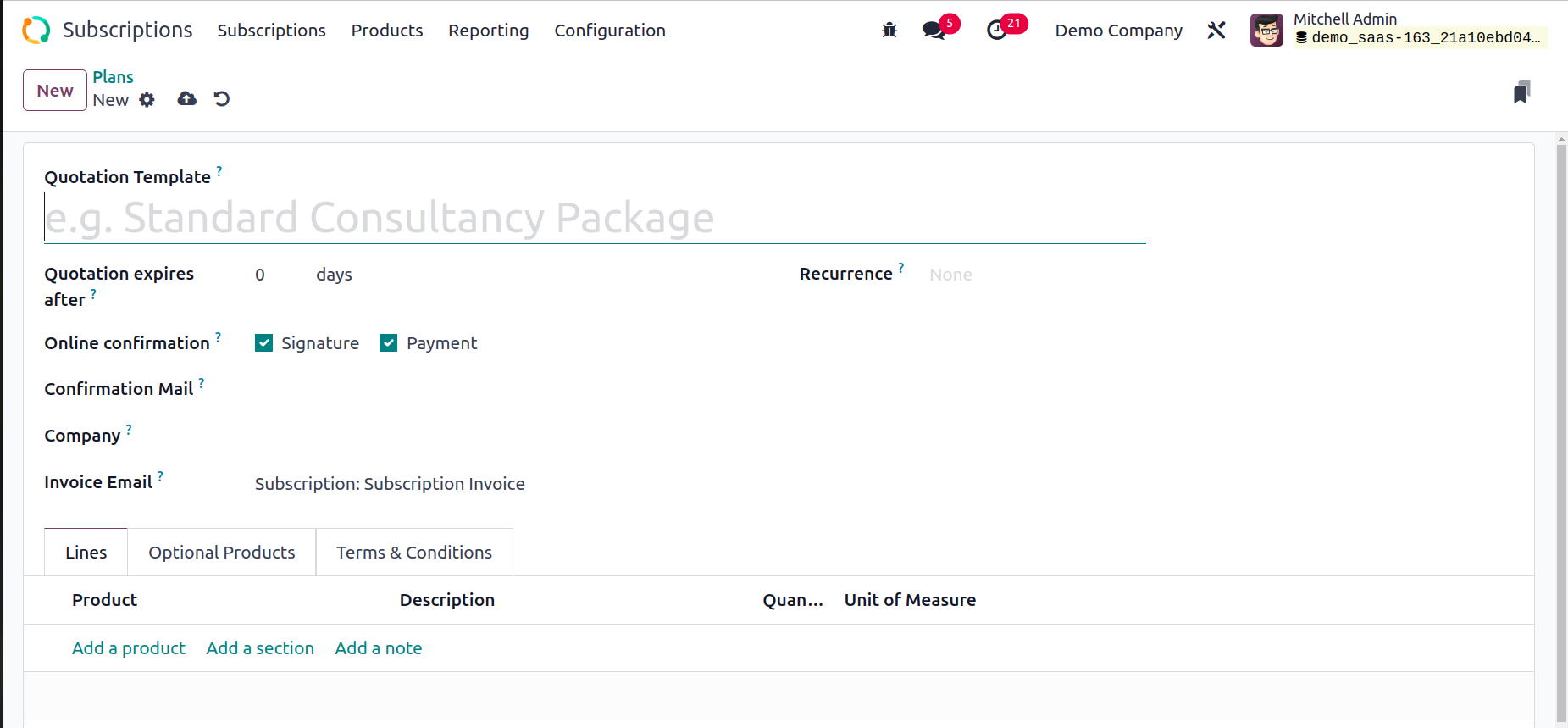Image resolution: width=1568 pixels, height=728 pixels.
Task: Open the chat messages icon
Action: (934, 31)
